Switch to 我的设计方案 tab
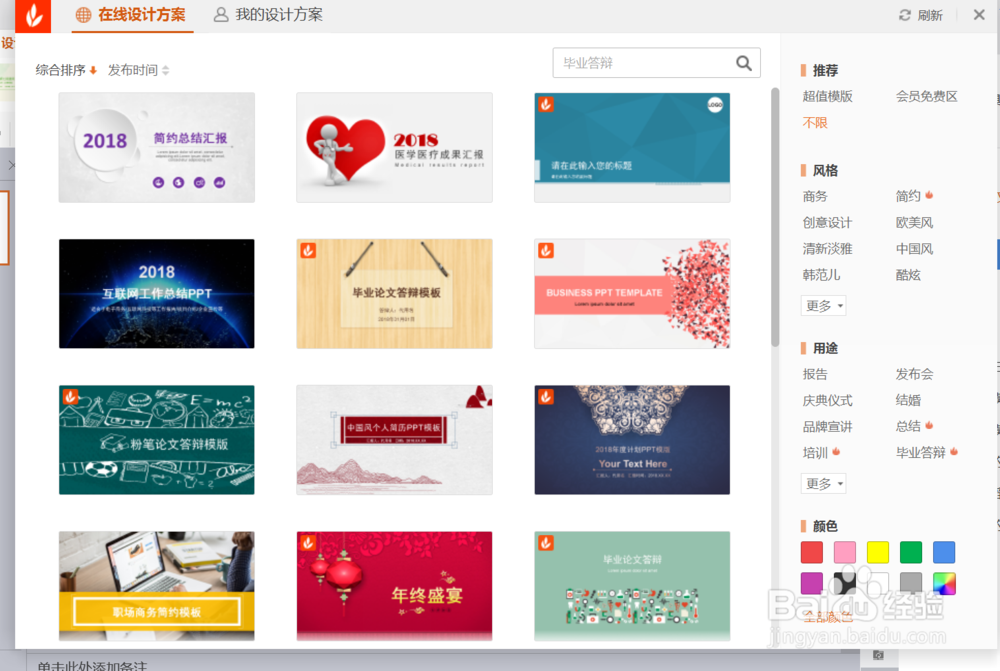The width and height of the screenshot is (1000, 671). 268,15
